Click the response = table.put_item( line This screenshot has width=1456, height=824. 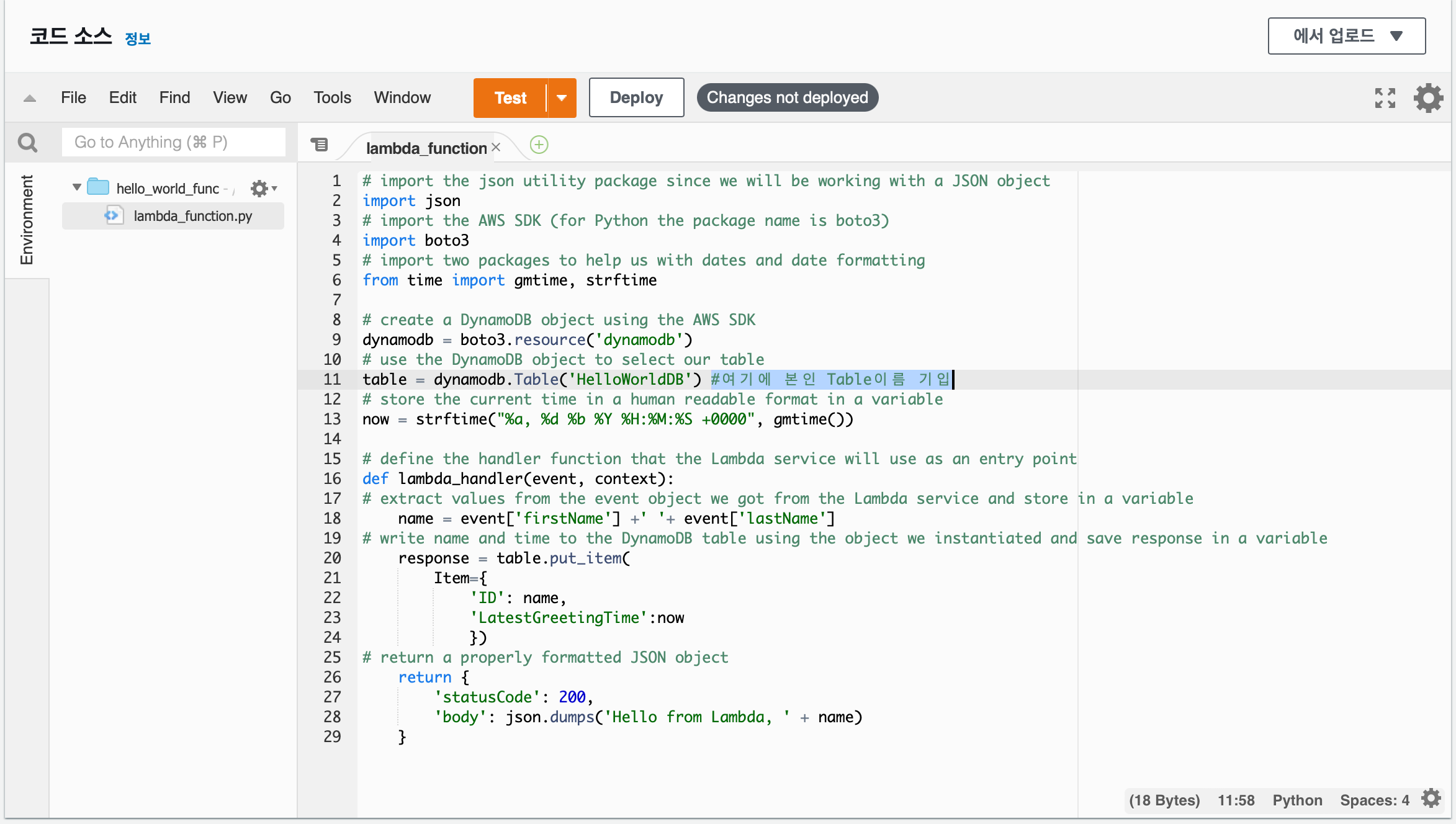[514, 558]
